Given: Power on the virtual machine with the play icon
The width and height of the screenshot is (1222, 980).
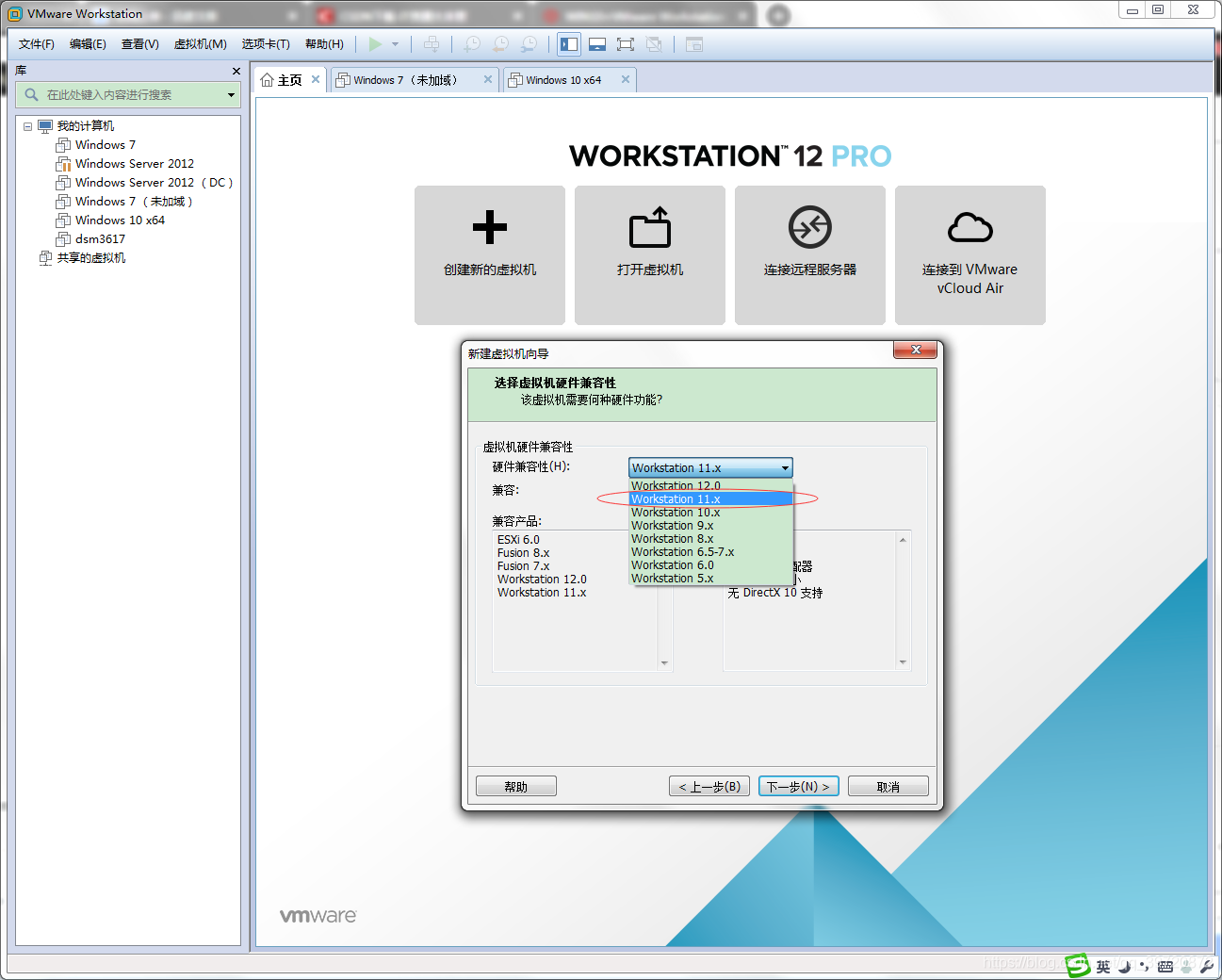Looking at the screenshot, I should pyautogui.click(x=376, y=44).
